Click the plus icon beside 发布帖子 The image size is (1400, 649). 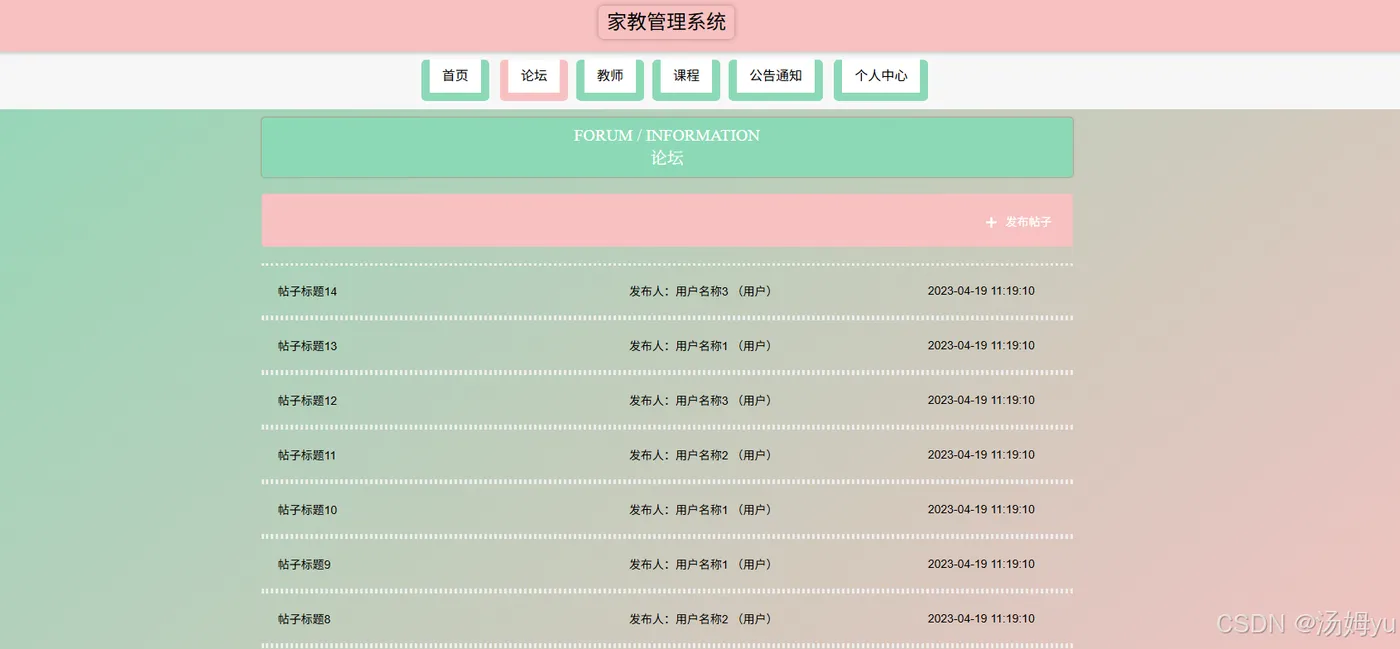click(x=991, y=222)
